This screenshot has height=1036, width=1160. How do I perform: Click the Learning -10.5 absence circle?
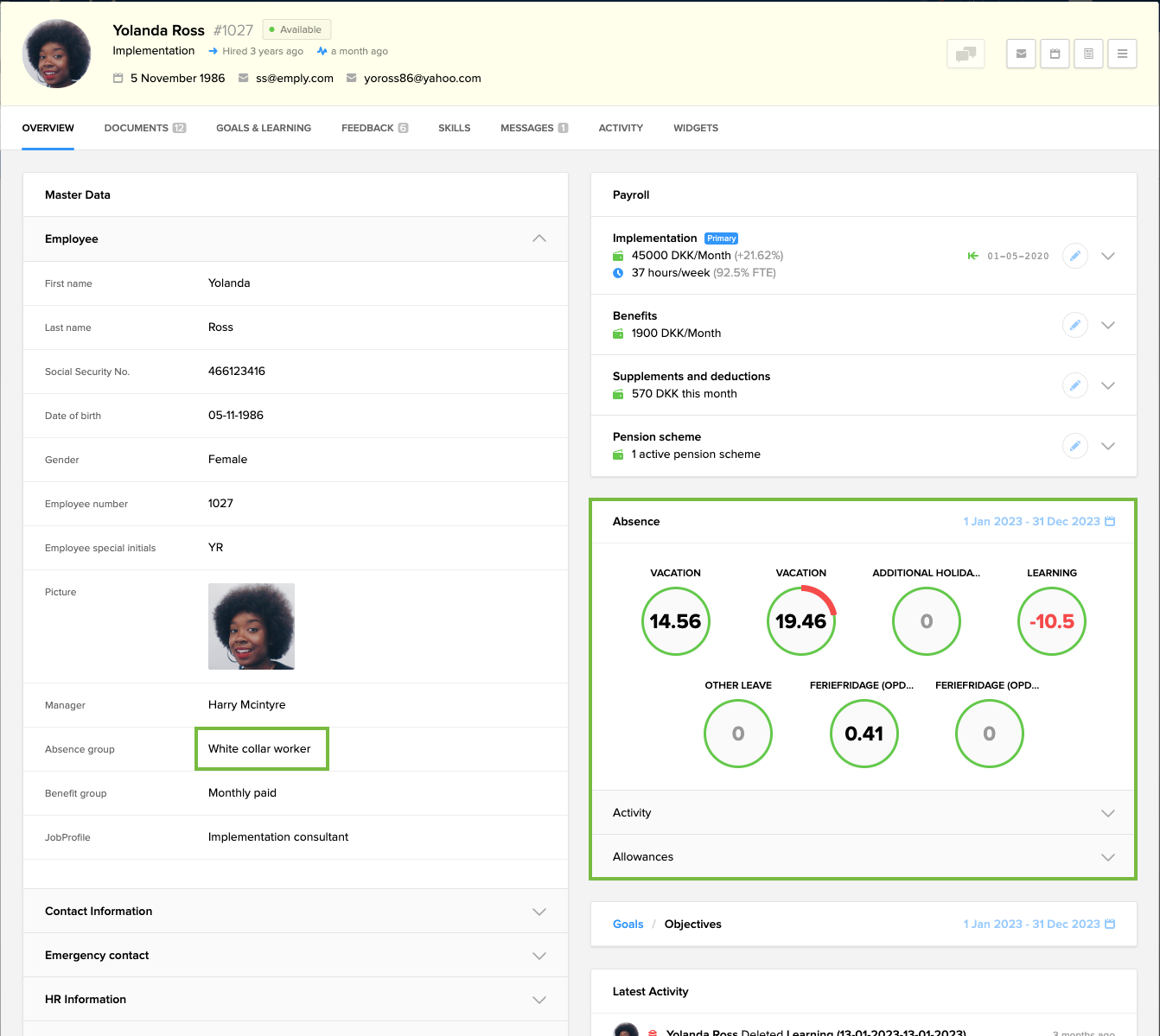[1051, 621]
